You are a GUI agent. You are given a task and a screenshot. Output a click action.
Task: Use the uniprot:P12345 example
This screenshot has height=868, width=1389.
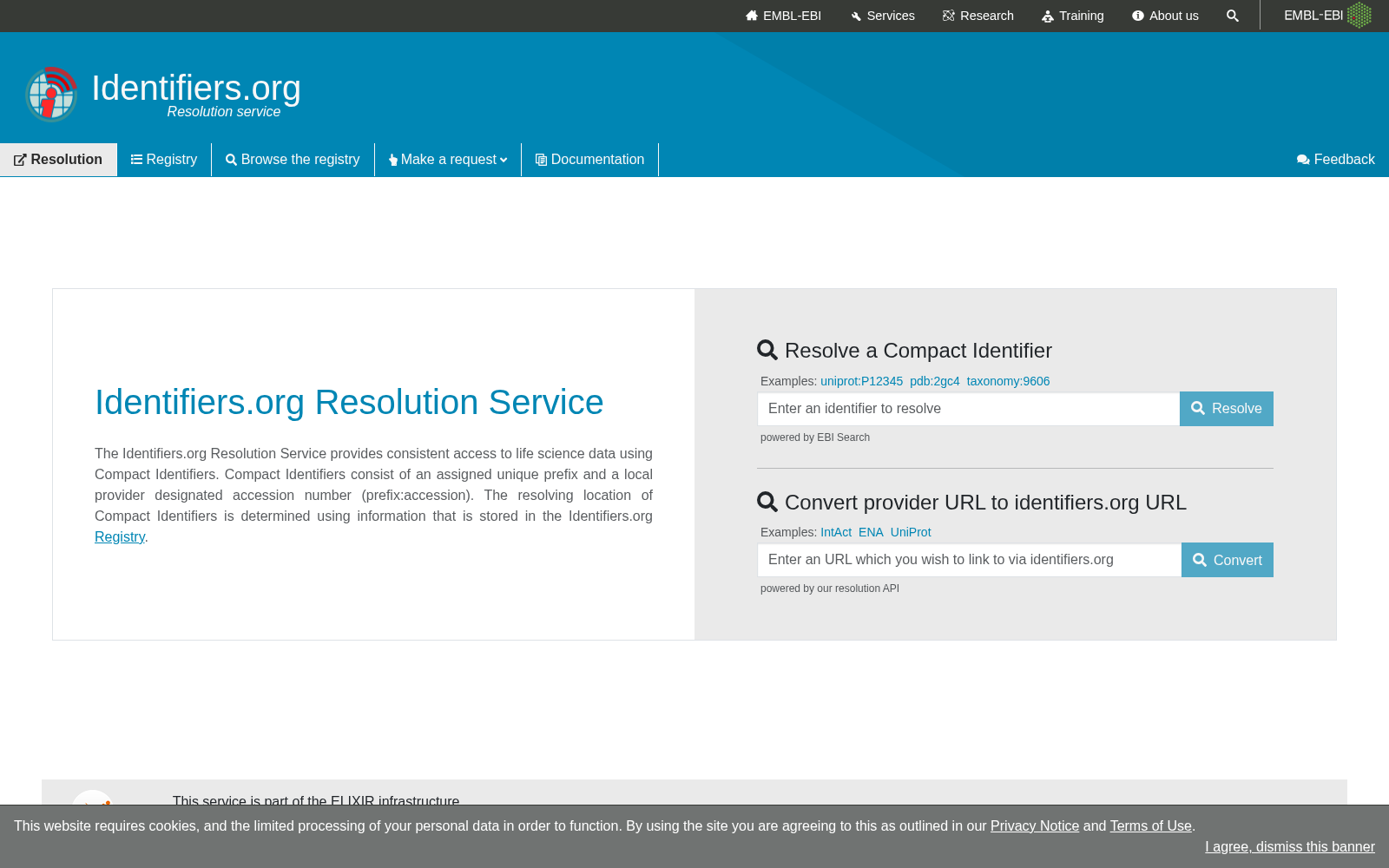pos(861,381)
